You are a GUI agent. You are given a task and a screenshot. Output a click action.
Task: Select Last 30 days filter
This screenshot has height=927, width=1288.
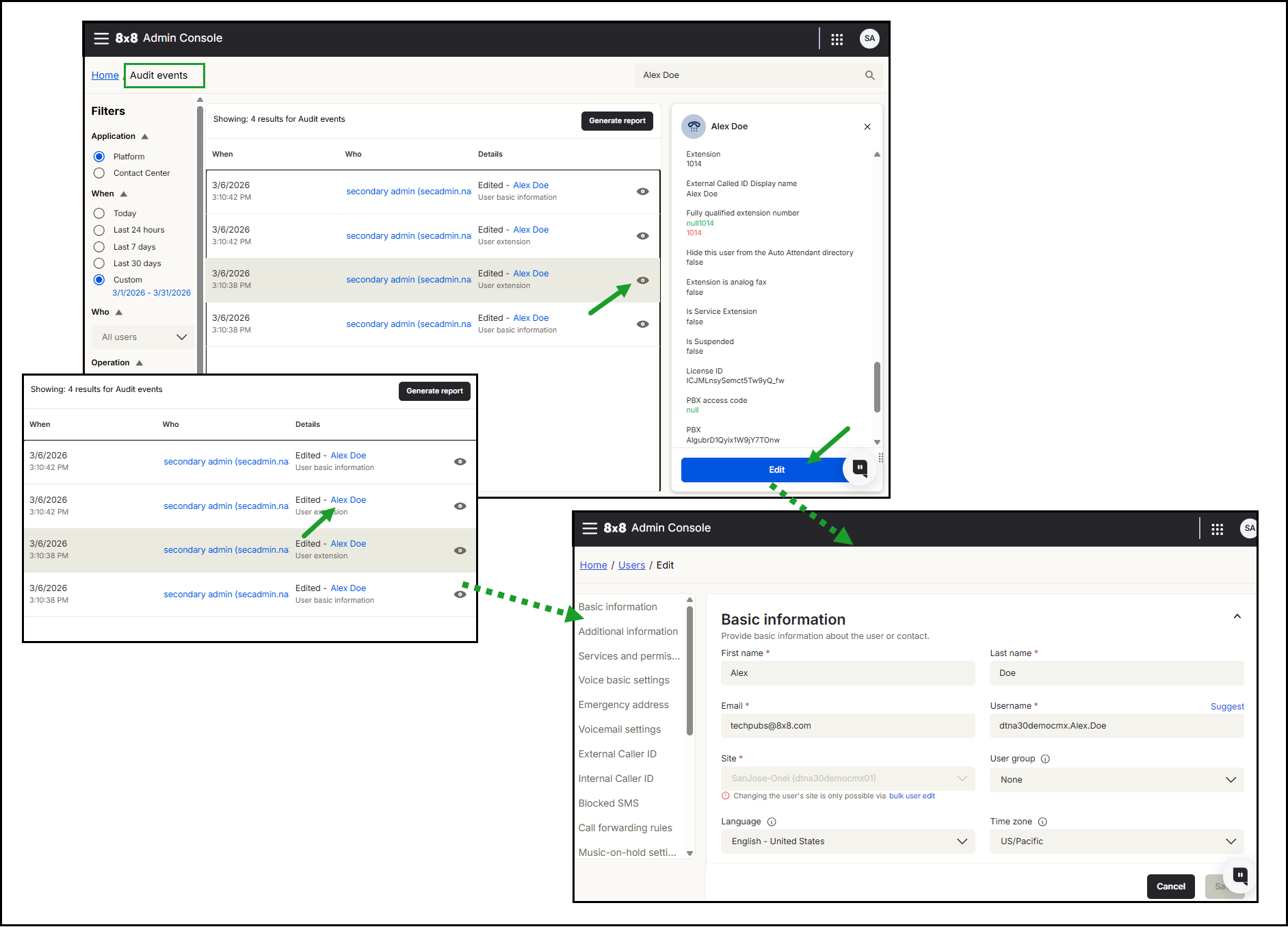pyautogui.click(x=99, y=263)
